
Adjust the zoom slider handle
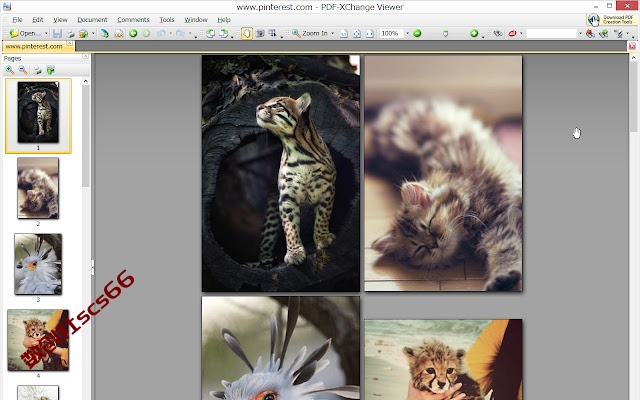(x=445, y=33)
